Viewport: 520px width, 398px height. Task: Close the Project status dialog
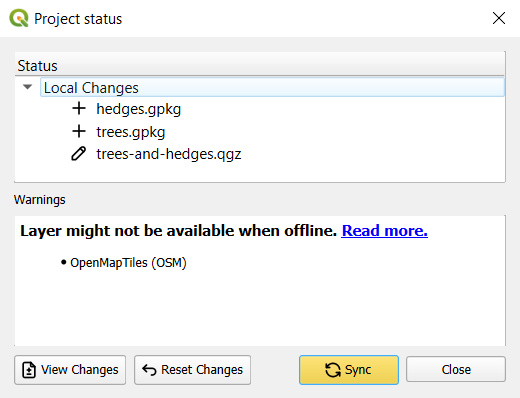click(x=499, y=18)
